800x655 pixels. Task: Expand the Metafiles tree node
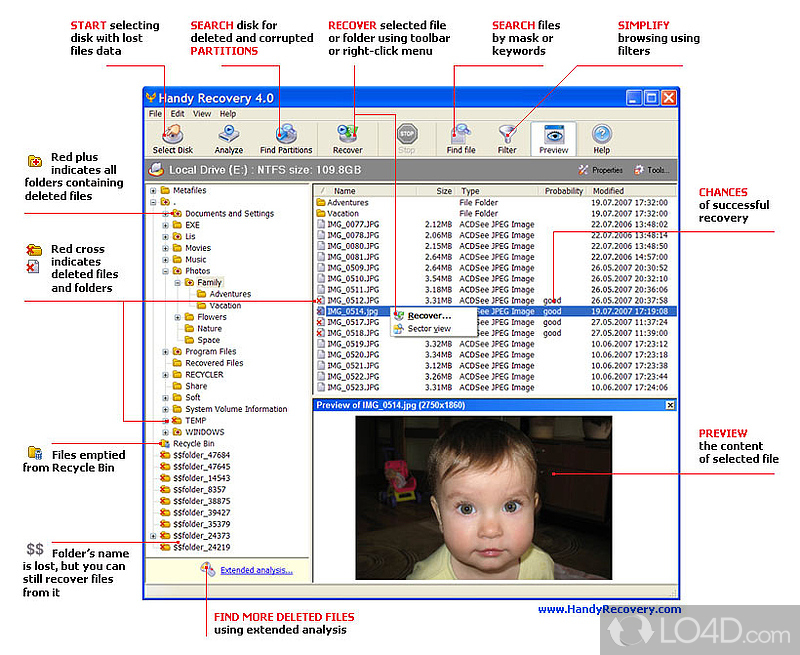coord(153,190)
